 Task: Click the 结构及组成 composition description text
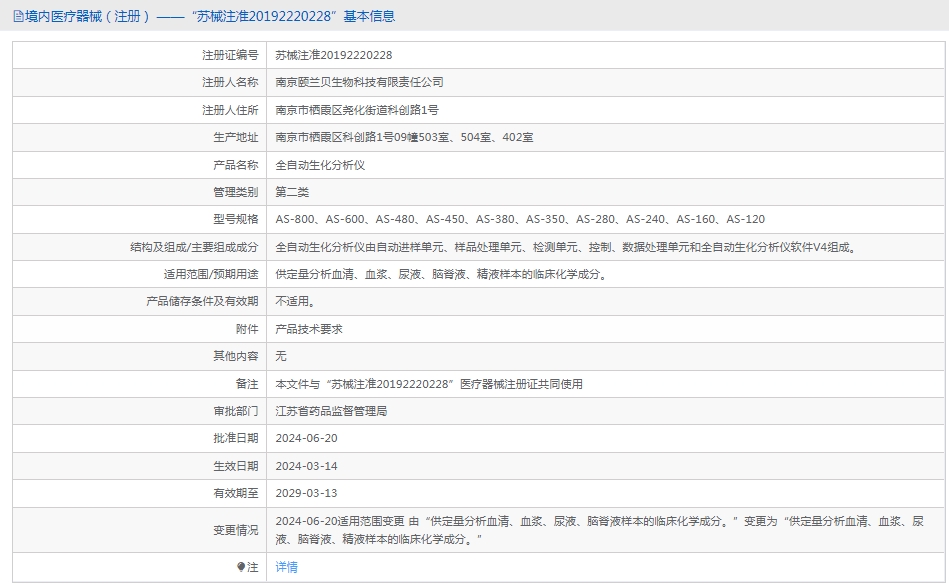point(566,247)
